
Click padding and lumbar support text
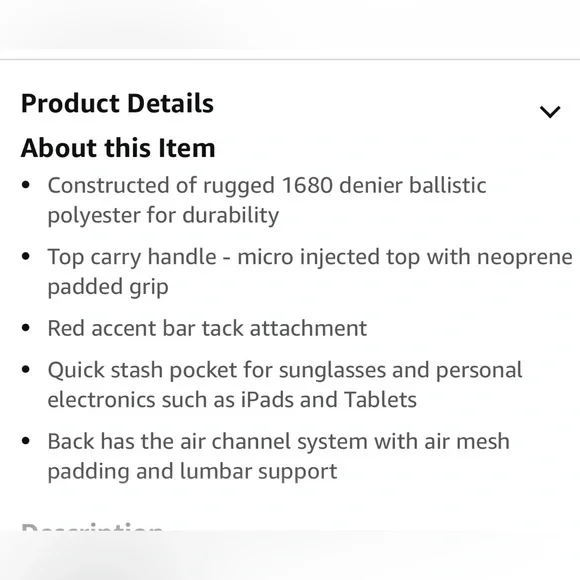pos(192,472)
